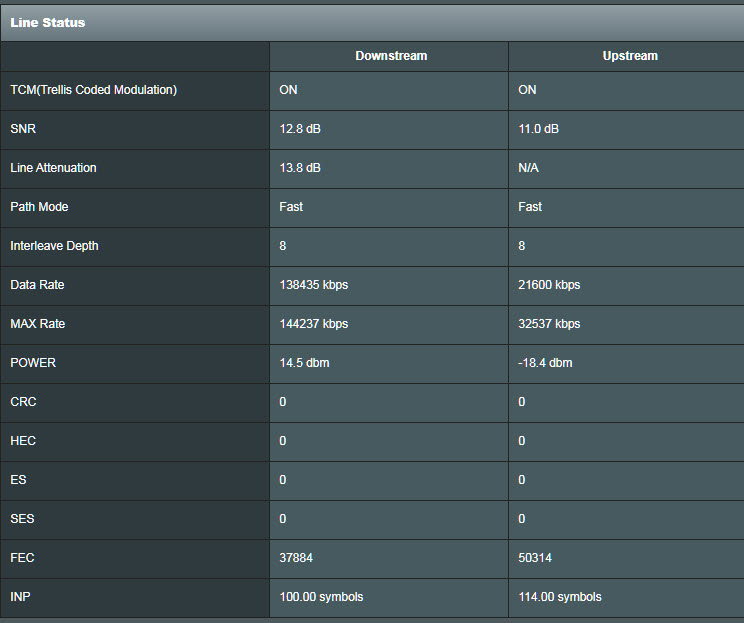Screen dimensions: 744x623
Task: Select the downstream FEC count 37884
Action: point(296,558)
